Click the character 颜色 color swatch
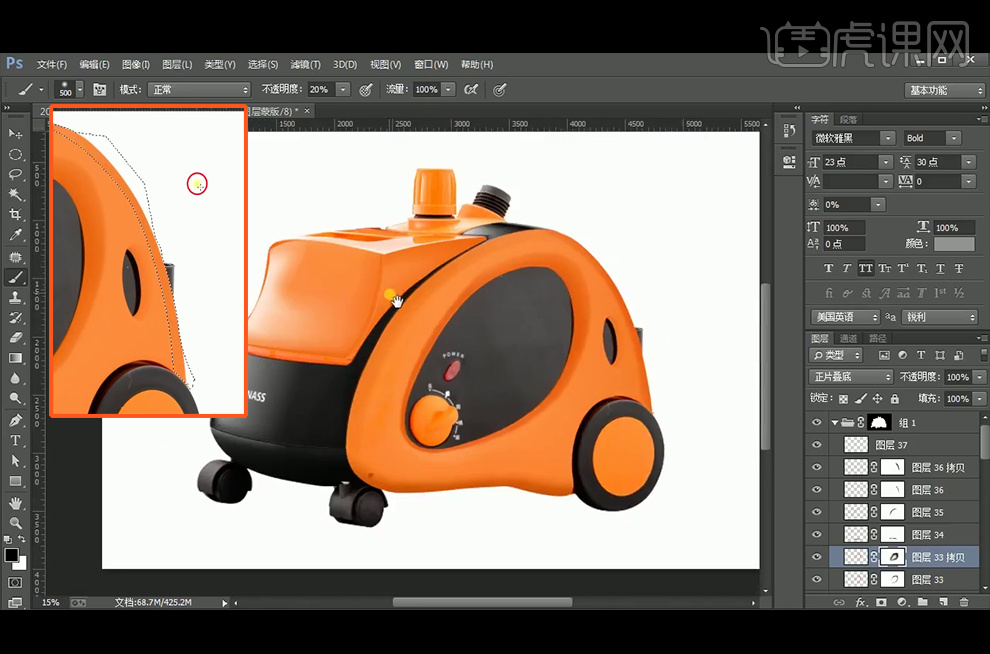This screenshot has height=654, width=990. (x=955, y=244)
